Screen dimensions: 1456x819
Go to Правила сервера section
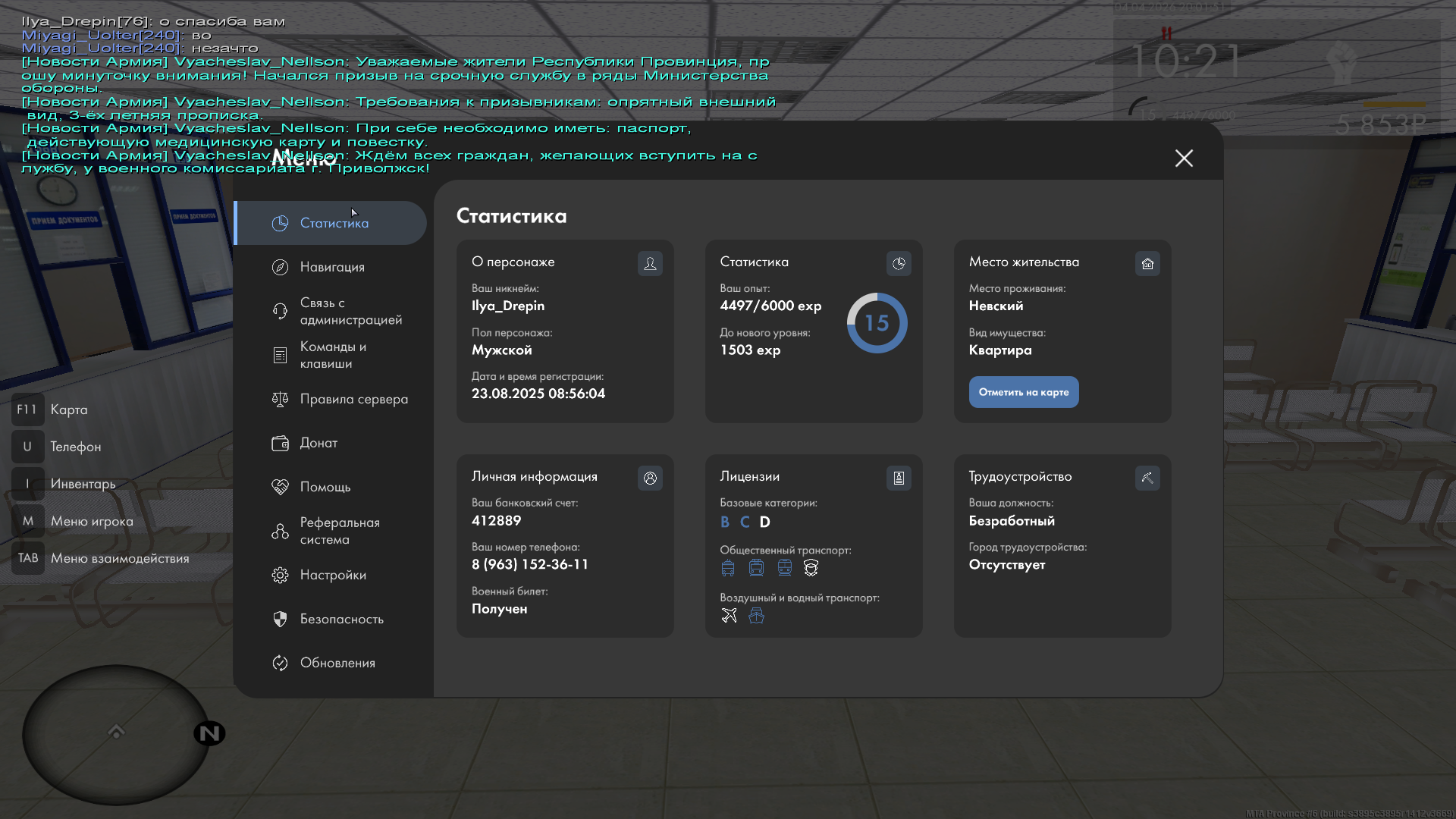[353, 399]
